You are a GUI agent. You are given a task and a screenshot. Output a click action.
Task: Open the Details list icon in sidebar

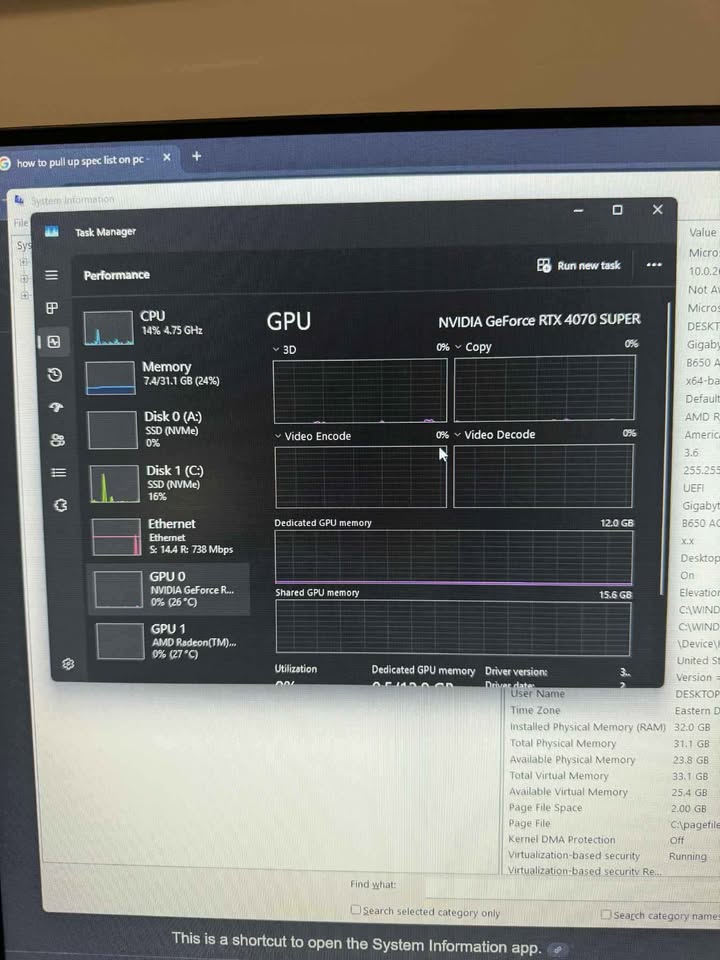[59, 472]
